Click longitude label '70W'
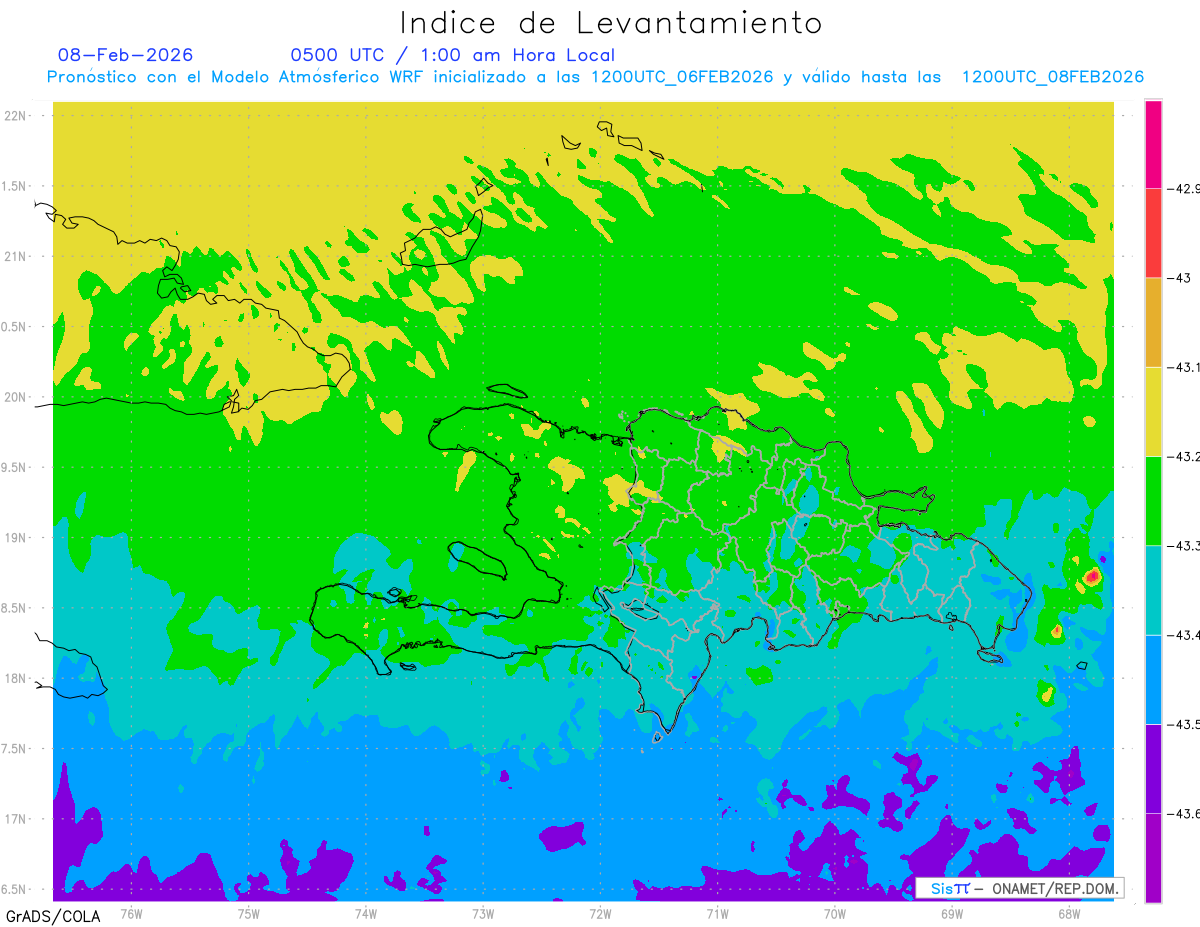The image size is (1200, 927). [834, 914]
